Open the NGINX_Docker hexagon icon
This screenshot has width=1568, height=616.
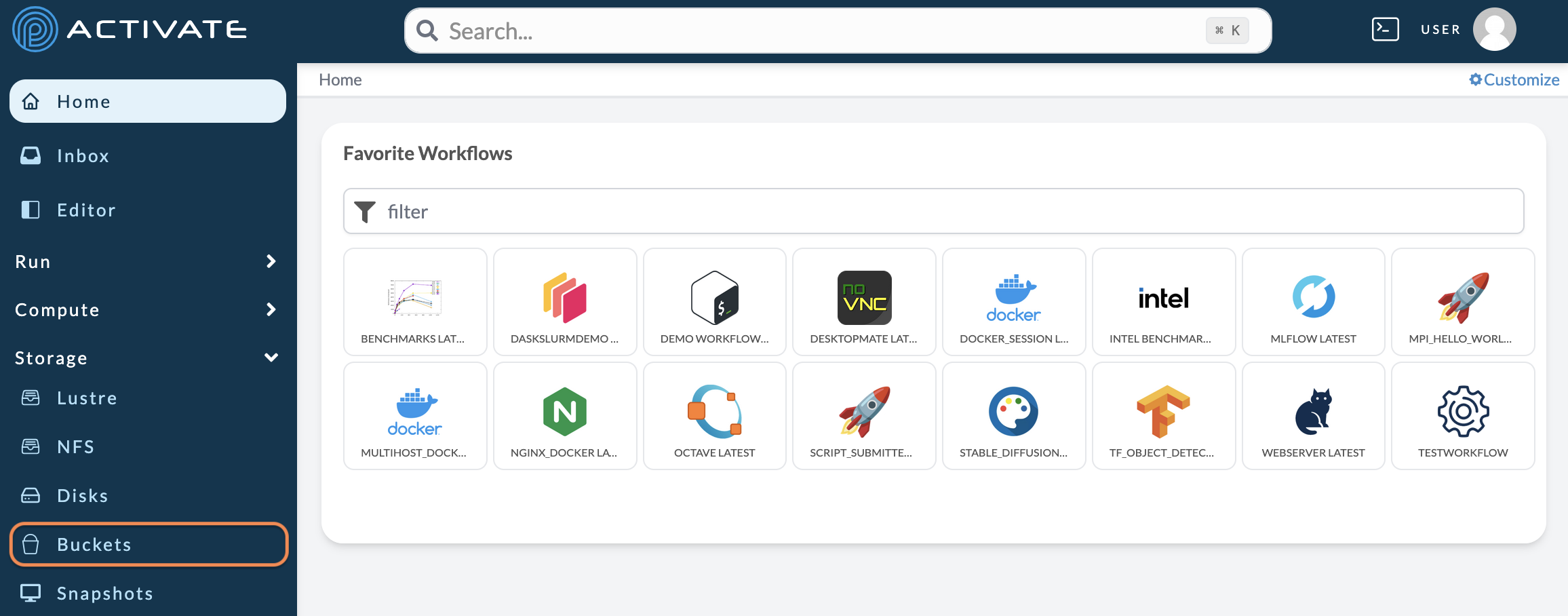point(565,412)
